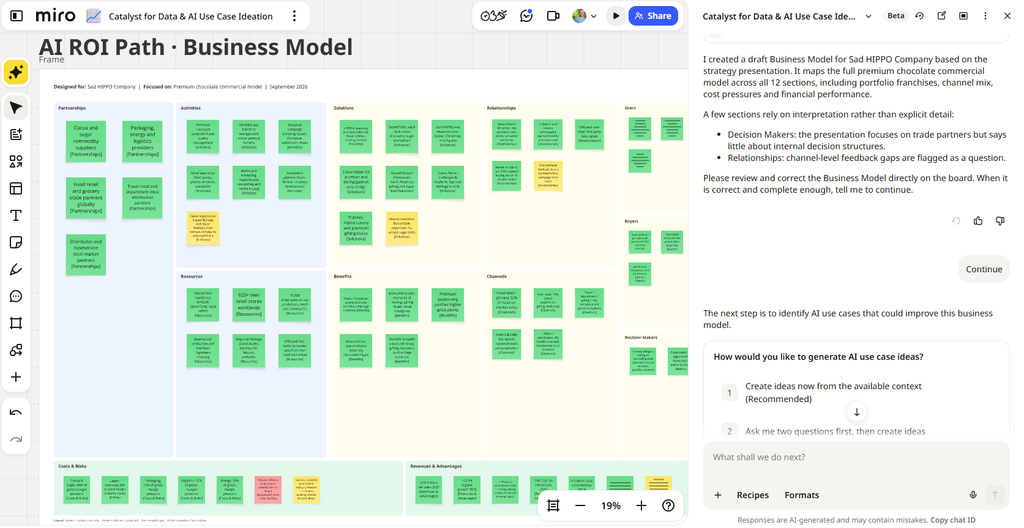Image resolution: width=1024 pixels, height=528 pixels.
Task: Select the sticky note tool
Action: [16, 242]
